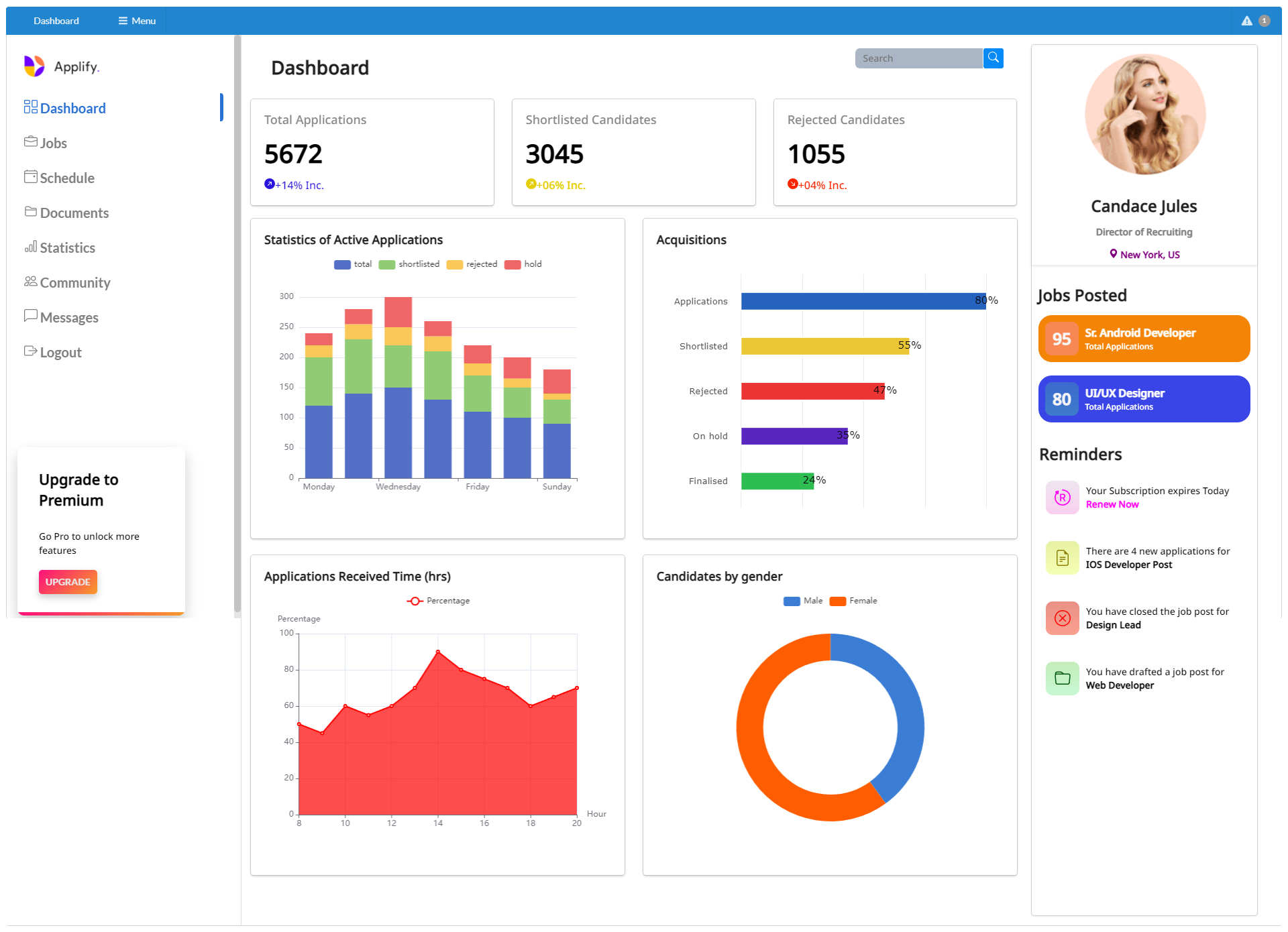Click the alert warning triangle icon
1288x932 pixels.
coord(1246,21)
